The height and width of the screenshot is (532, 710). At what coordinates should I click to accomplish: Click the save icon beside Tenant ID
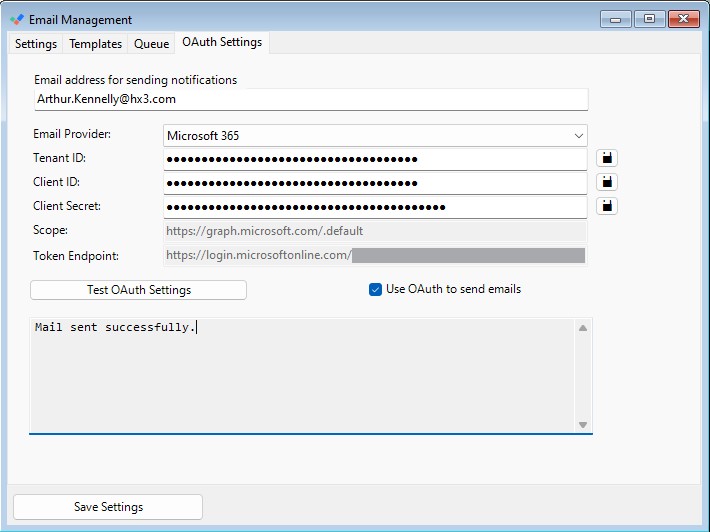(x=607, y=158)
